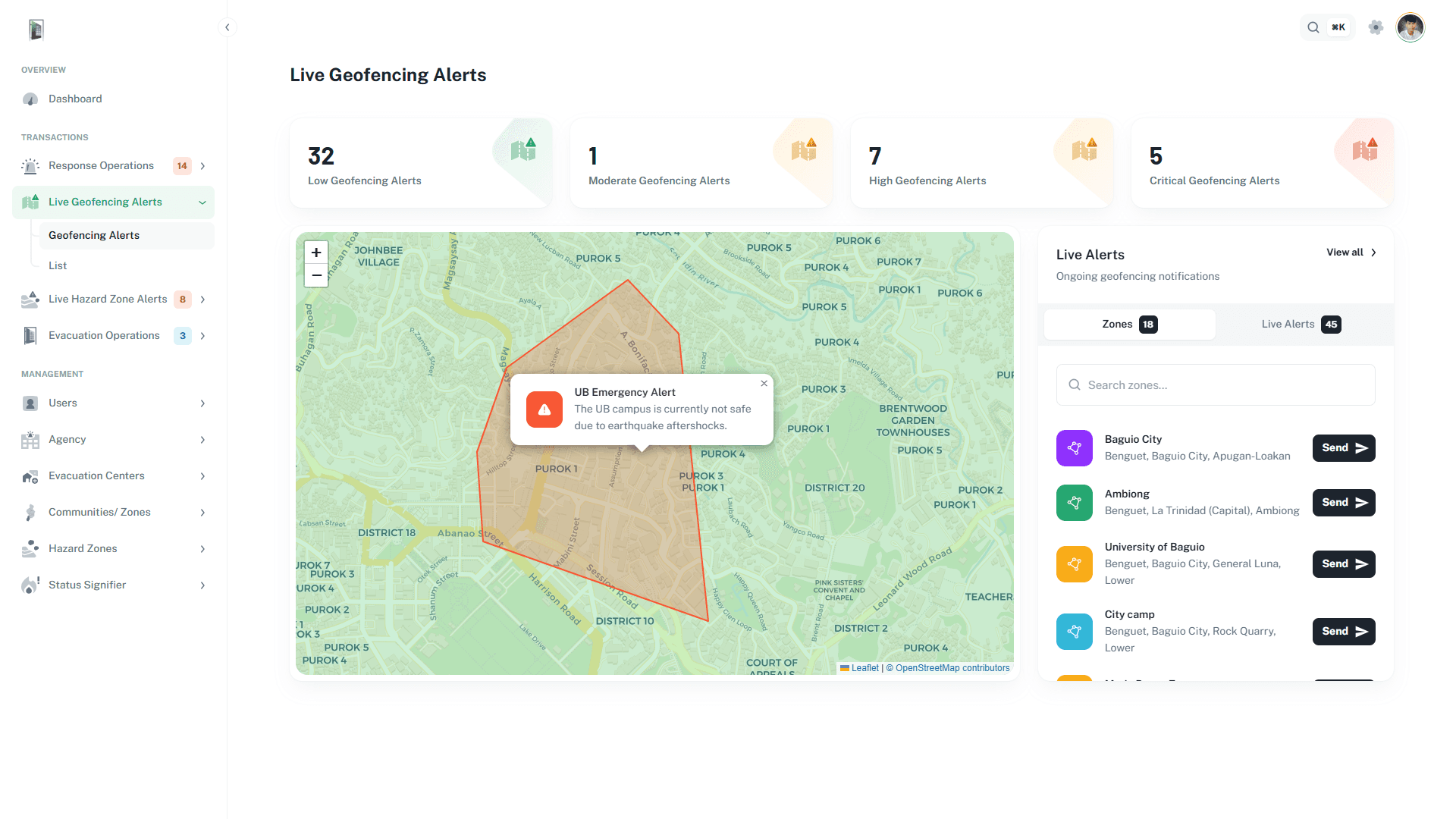Open user profile avatar
The image size is (1456, 819).
[1410, 27]
